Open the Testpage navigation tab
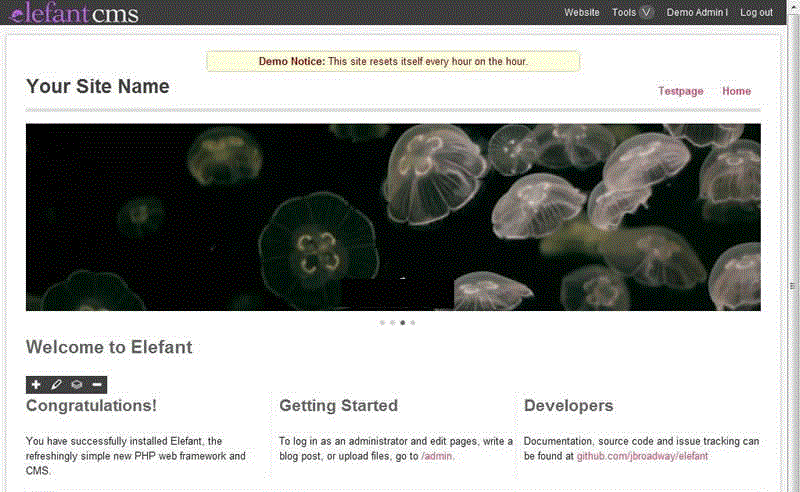 (680, 91)
